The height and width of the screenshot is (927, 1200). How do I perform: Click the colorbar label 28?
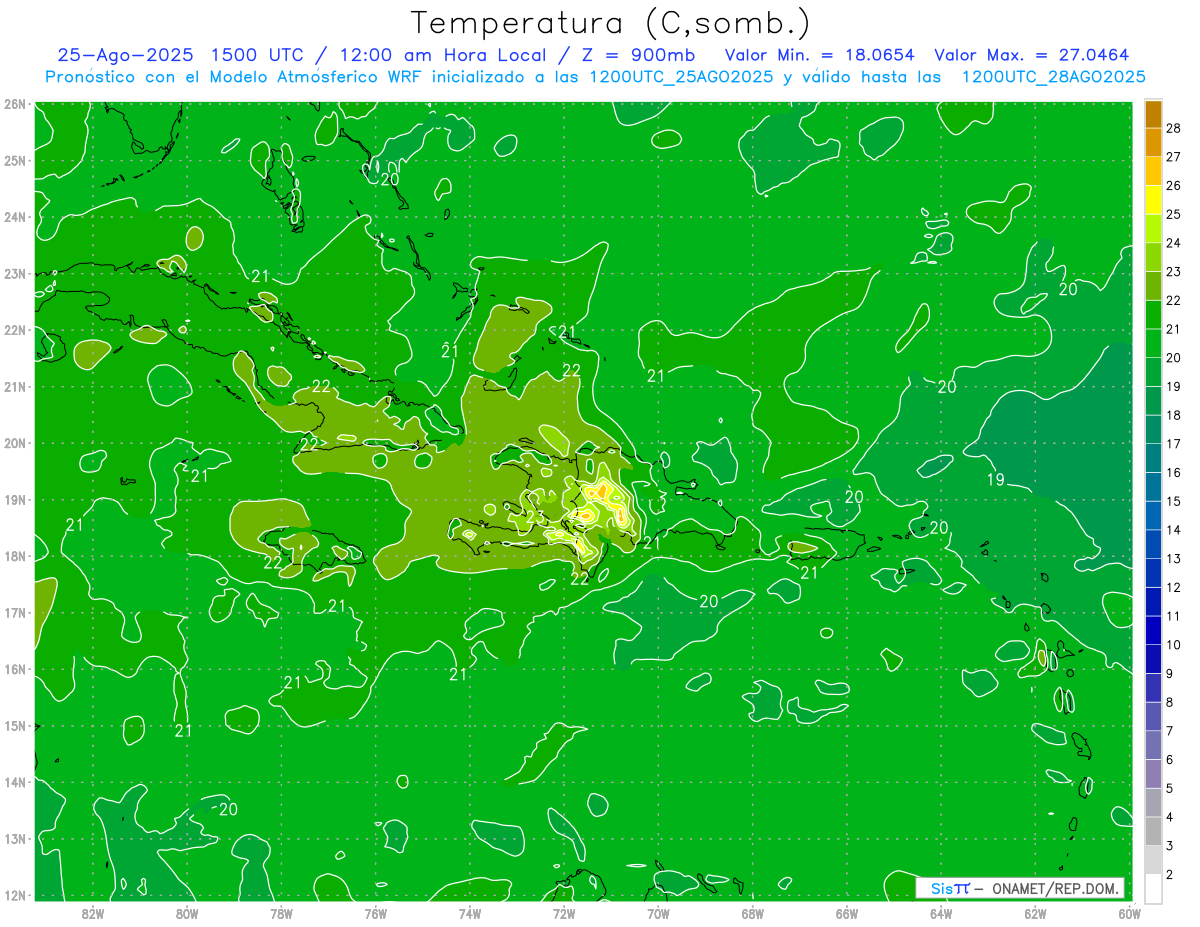[x=1174, y=127]
